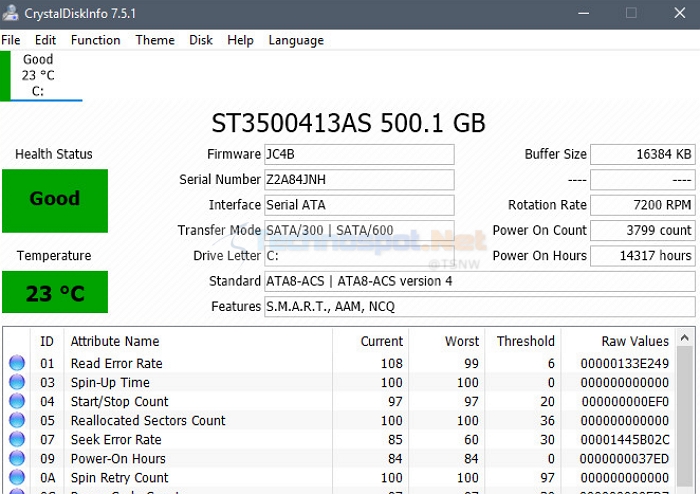Click the Temperature label

tap(54, 255)
